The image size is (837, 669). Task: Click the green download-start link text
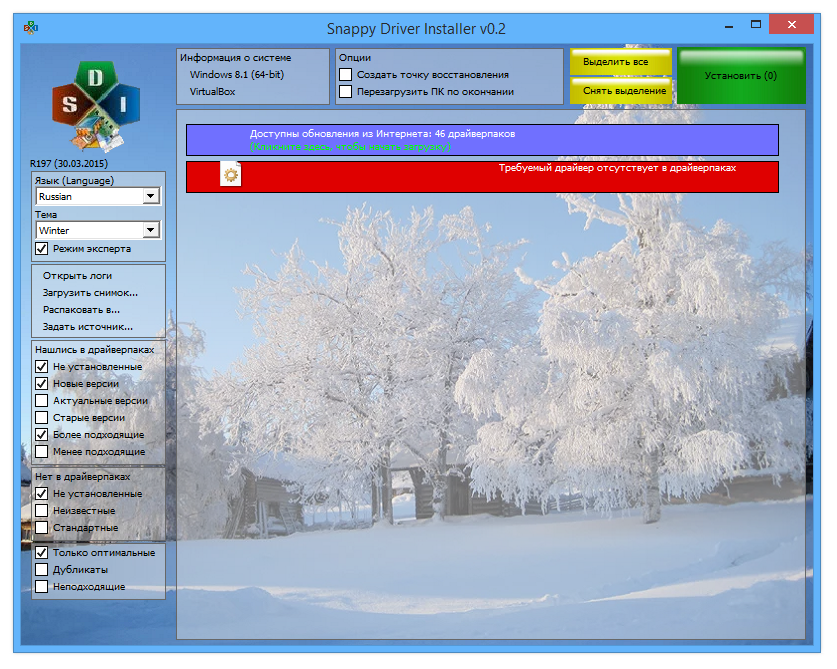click(x=350, y=147)
